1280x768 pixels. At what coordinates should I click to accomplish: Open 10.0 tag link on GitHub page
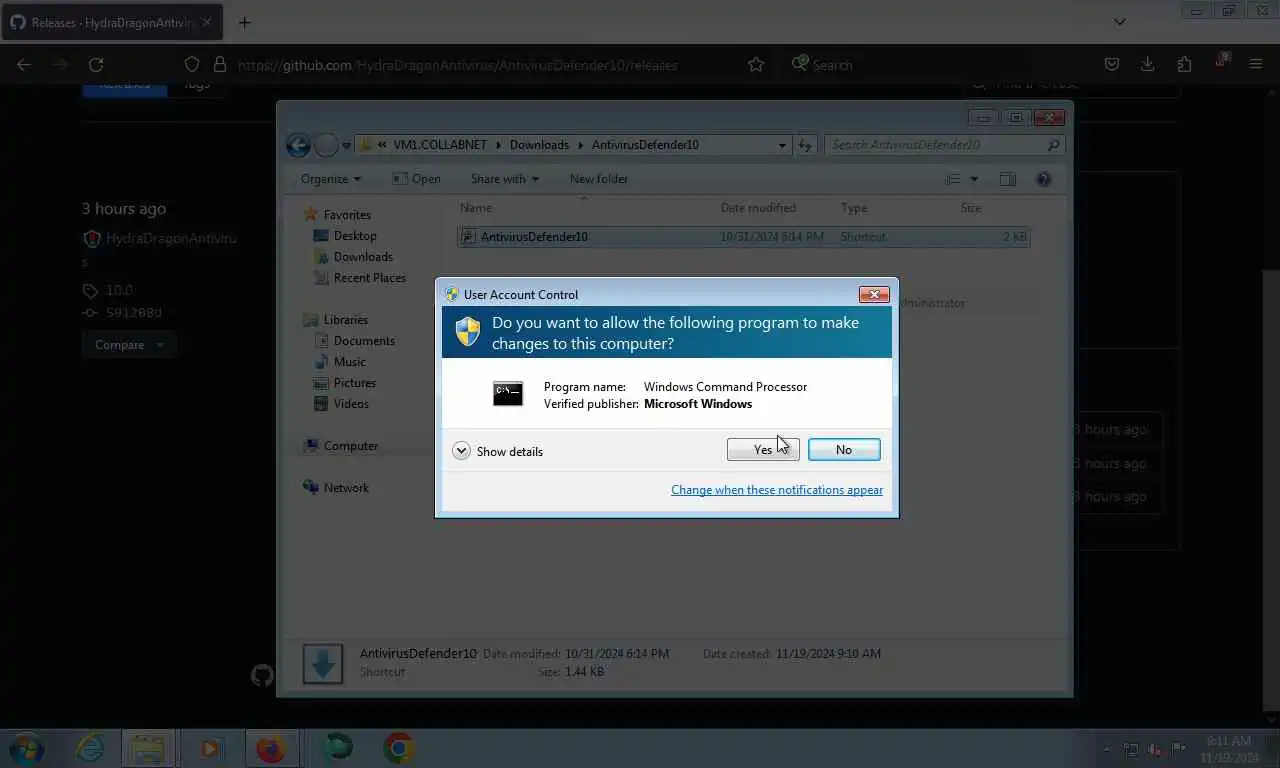pos(119,290)
